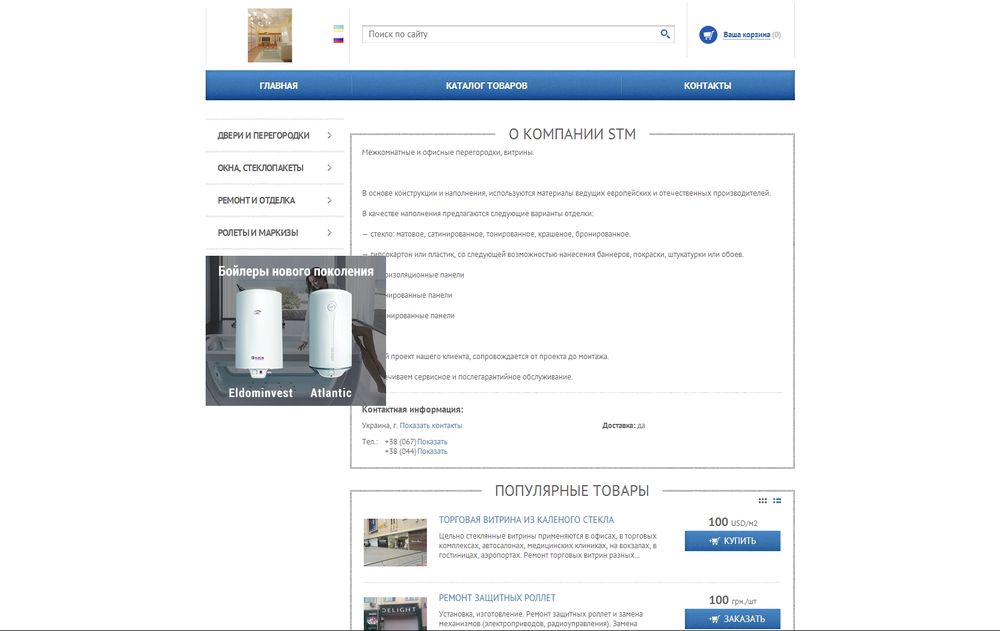Image resolution: width=1000 pixels, height=631 pixels.
Task: Switch to Ukrainian language flag
Action: click(x=338, y=29)
